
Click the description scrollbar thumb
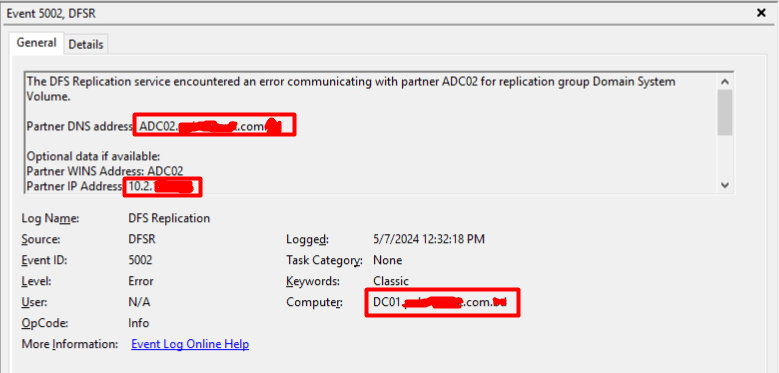pos(725,112)
